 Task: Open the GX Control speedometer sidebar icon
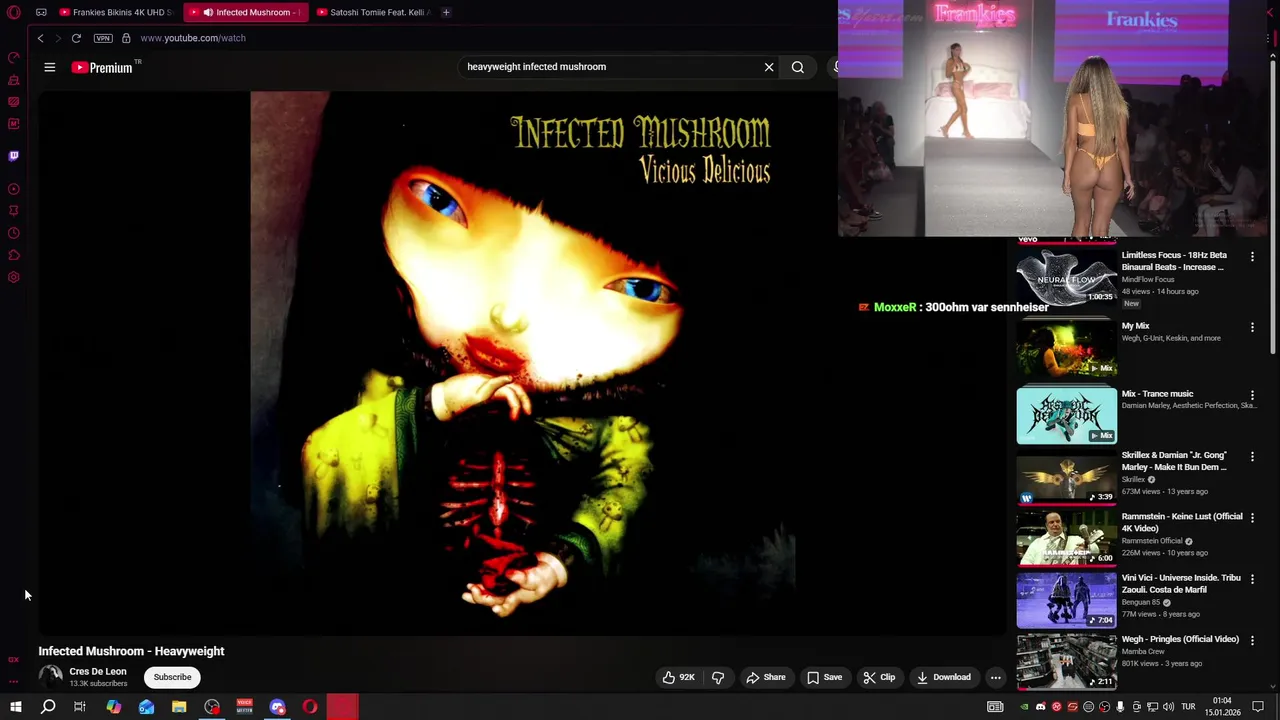tap(14, 58)
